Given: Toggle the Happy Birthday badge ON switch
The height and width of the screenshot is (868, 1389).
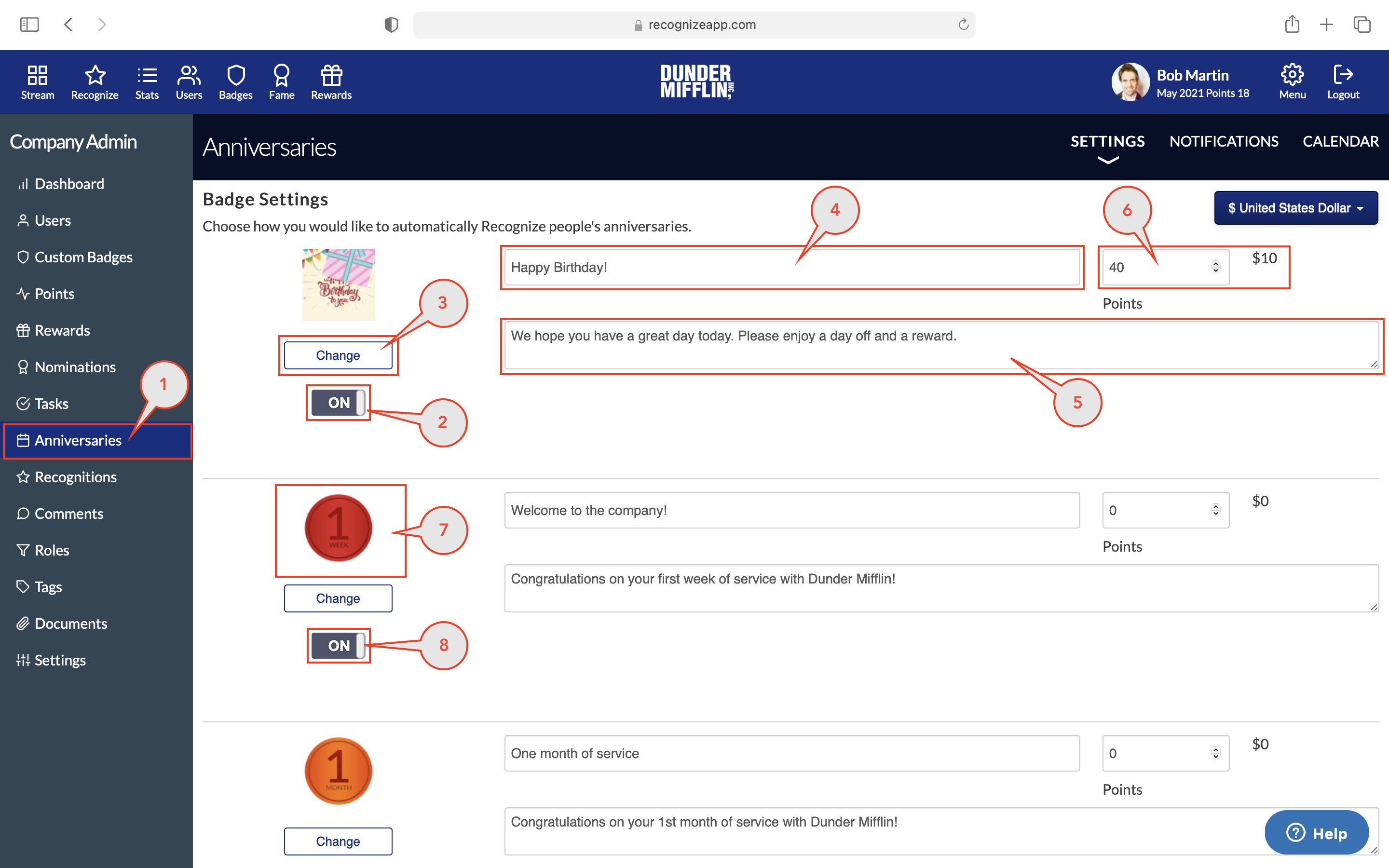Looking at the screenshot, I should [338, 403].
